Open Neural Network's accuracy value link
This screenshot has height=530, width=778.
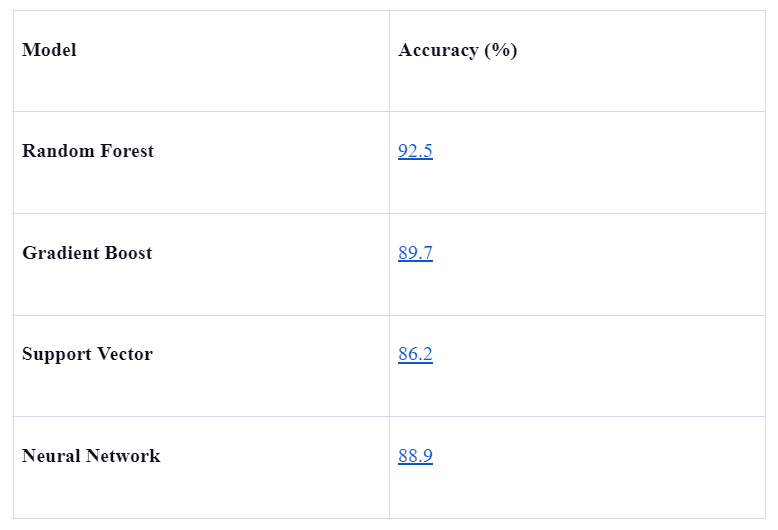415,456
